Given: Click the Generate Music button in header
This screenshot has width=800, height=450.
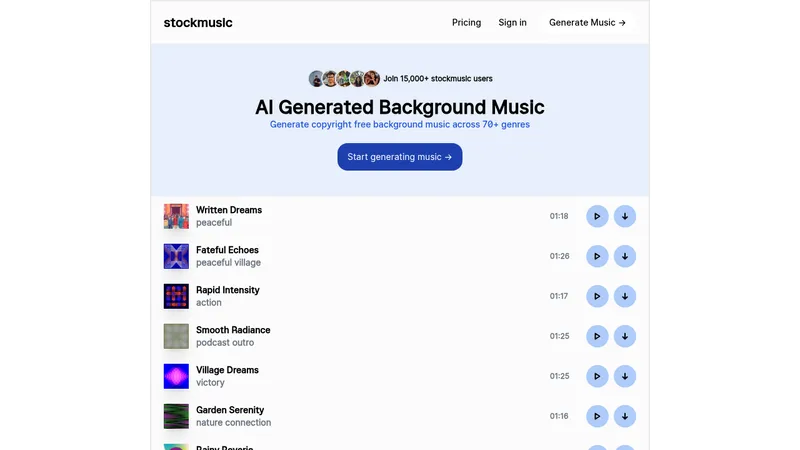Looking at the screenshot, I should click(587, 22).
